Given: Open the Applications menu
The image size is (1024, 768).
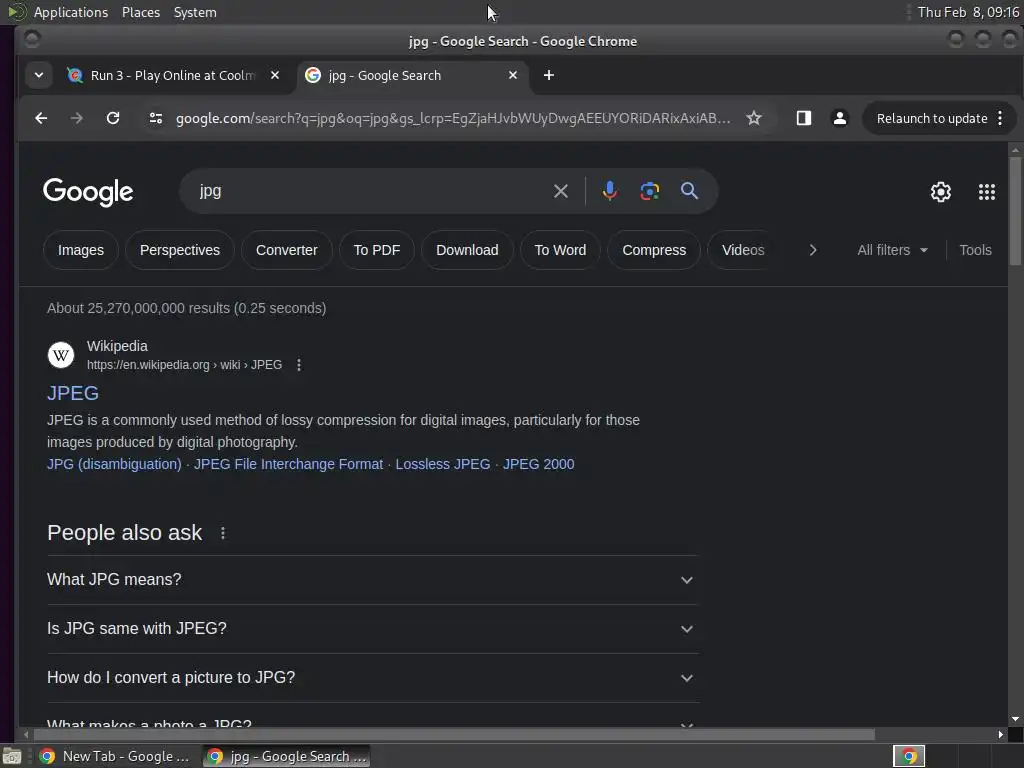Looking at the screenshot, I should pos(71,12).
